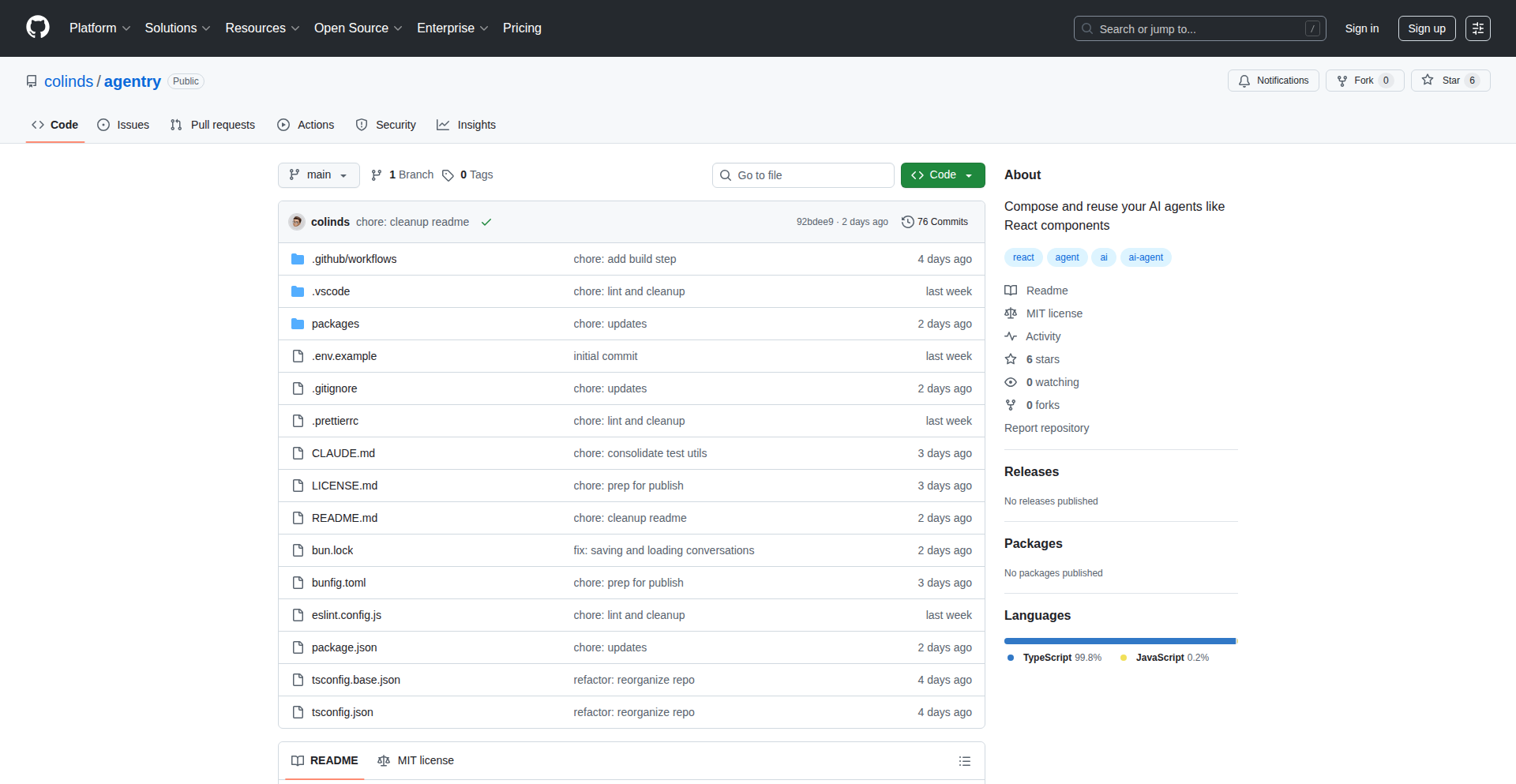The width and height of the screenshot is (1516, 784).
Task: Select the react topic tag
Action: pos(1023,257)
